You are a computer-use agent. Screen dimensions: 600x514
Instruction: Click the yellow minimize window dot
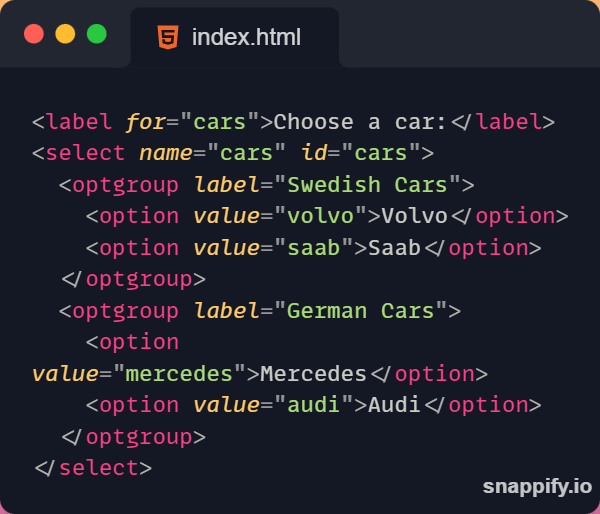click(65, 34)
